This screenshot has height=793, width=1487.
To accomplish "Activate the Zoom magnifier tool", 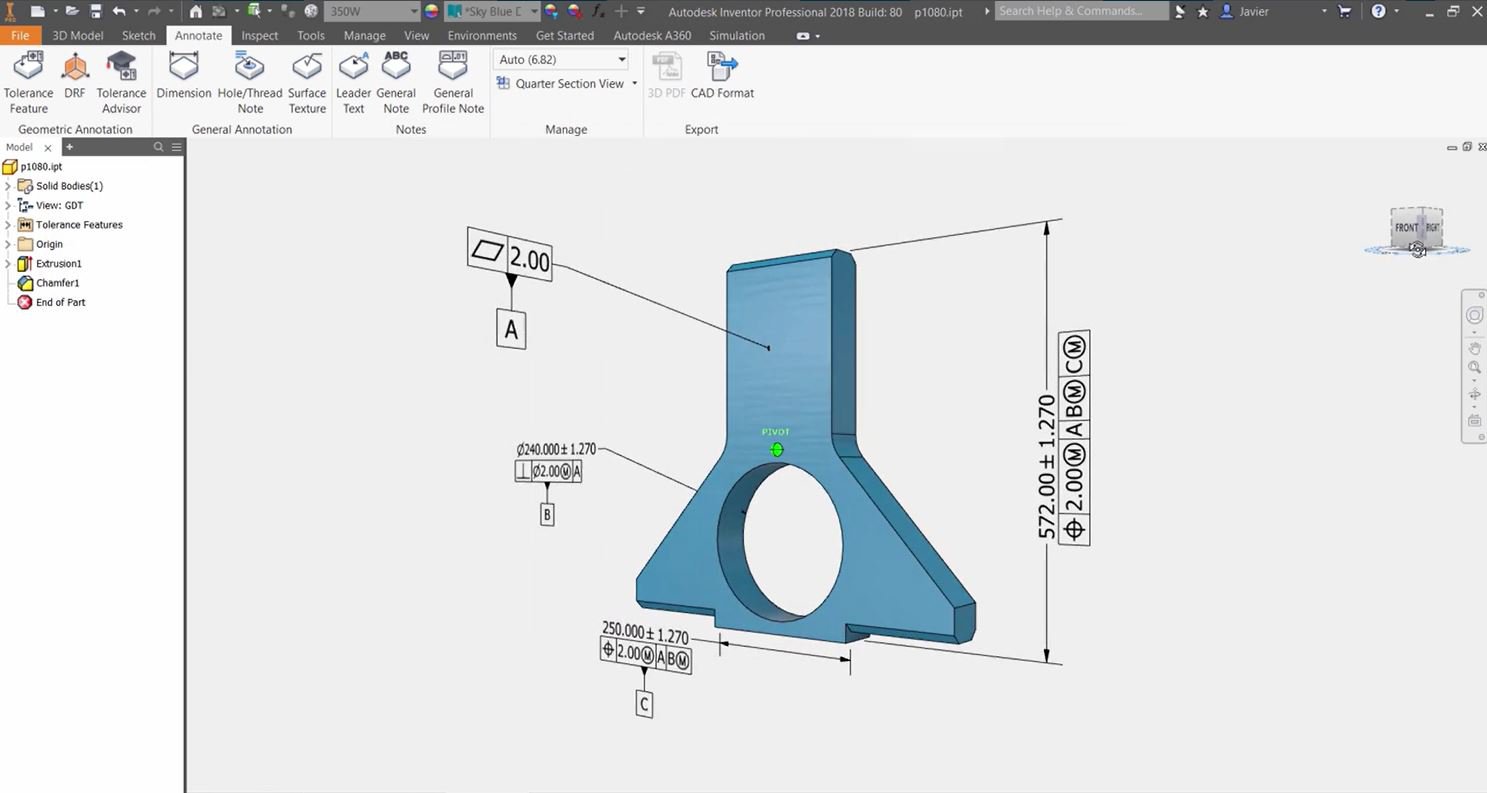I will (1474, 368).
